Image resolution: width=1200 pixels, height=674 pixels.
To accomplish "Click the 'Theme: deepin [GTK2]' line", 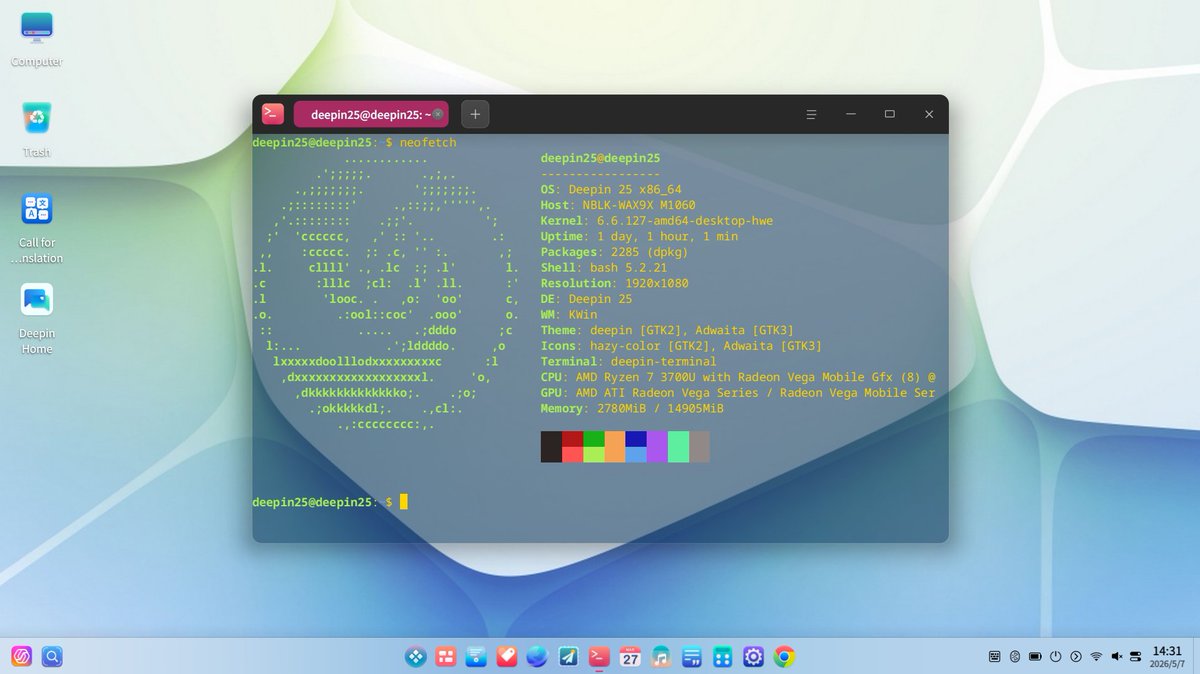I will point(668,330).
